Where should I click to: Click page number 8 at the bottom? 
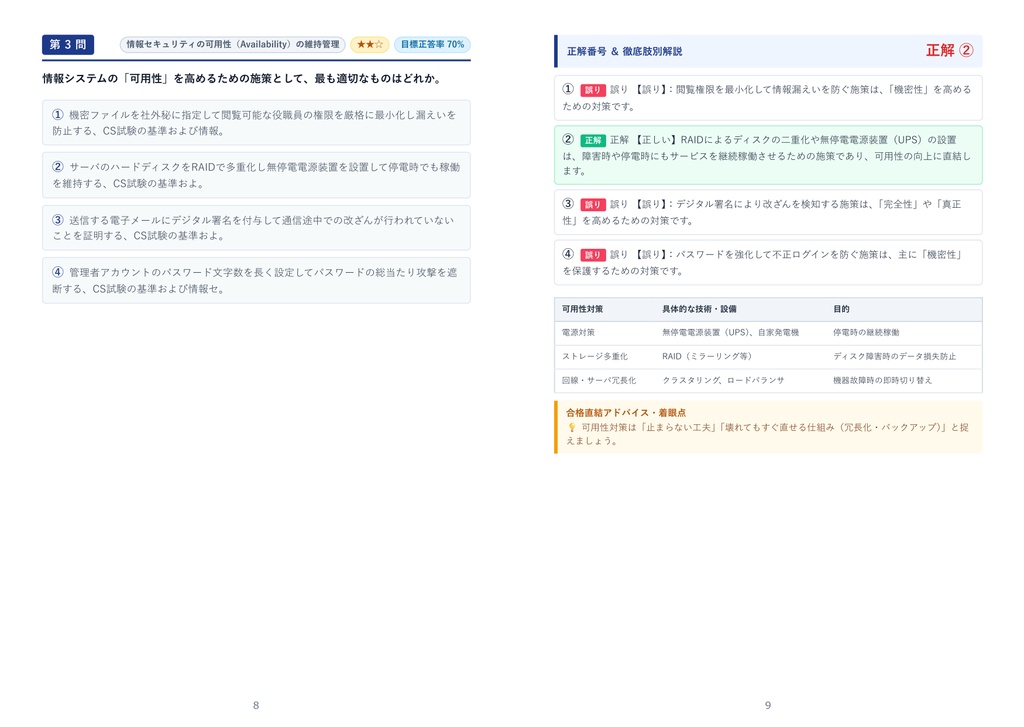pyautogui.click(x=256, y=705)
